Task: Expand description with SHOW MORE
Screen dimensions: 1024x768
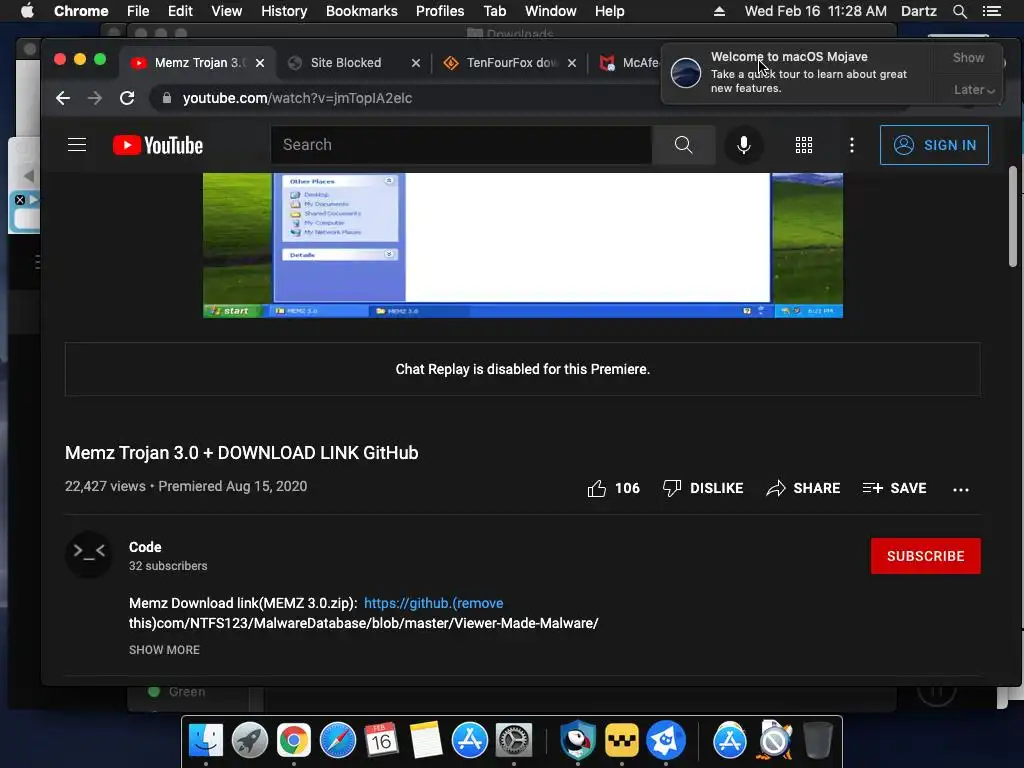Action: 164,650
